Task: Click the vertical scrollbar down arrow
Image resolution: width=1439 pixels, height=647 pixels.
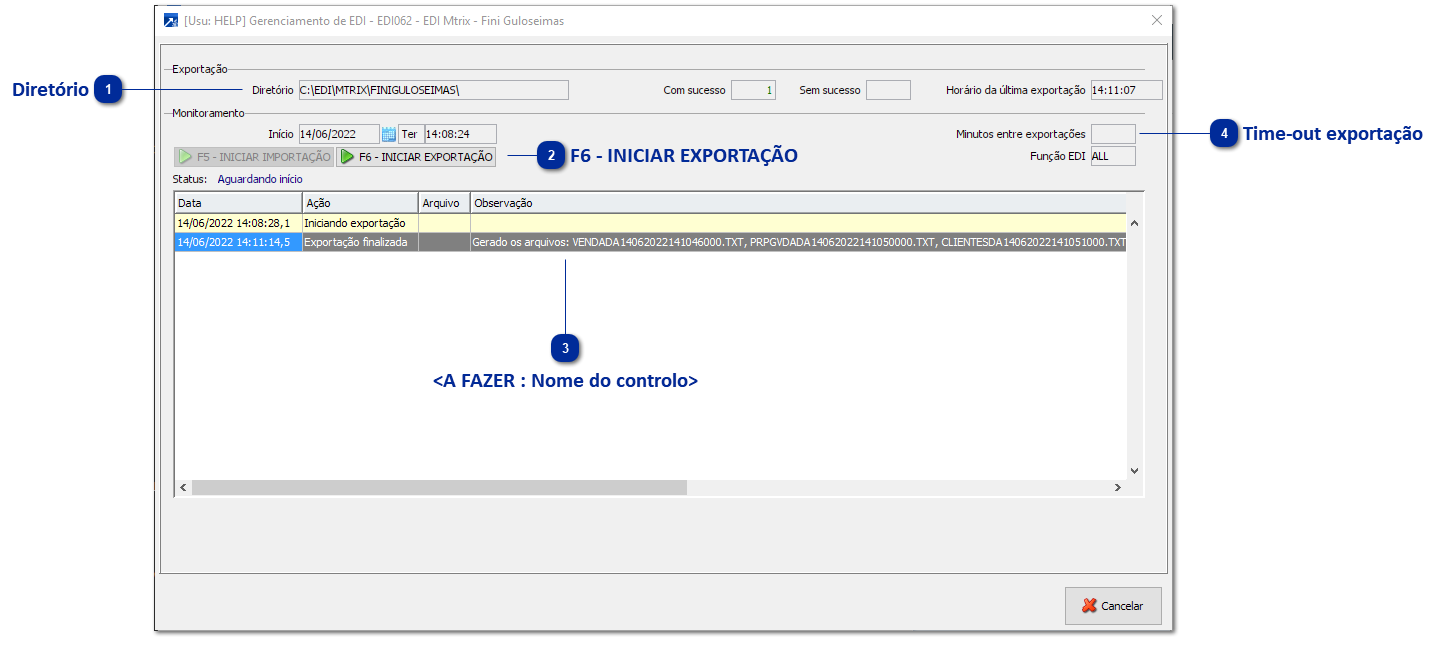Action: [x=1133, y=469]
